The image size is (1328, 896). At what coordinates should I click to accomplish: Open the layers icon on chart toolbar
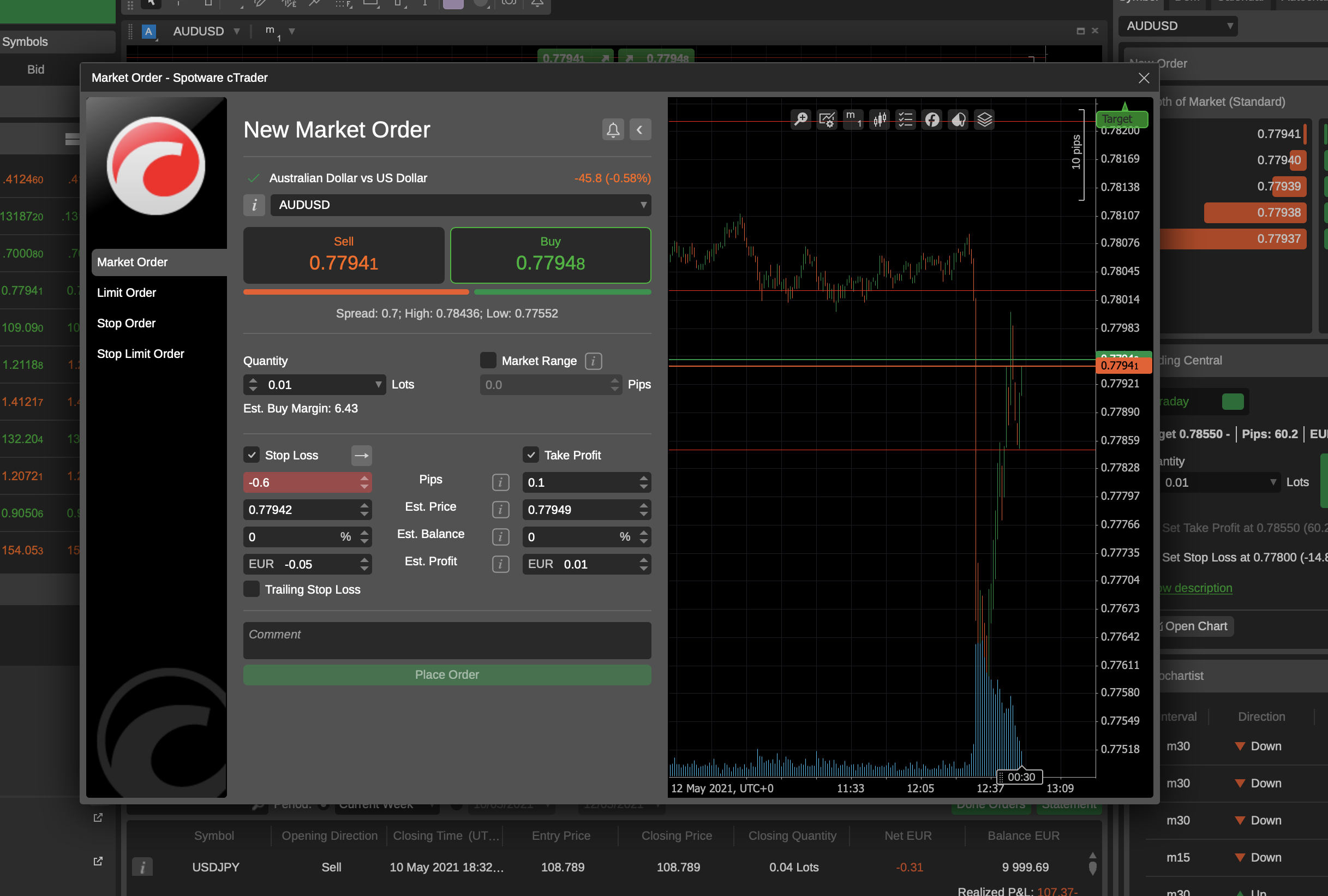[x=985, y=119]
